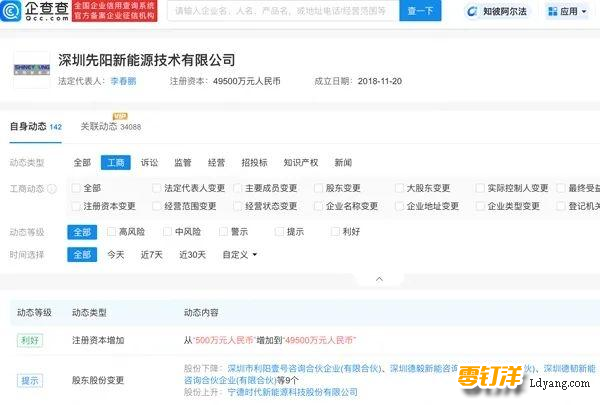Select the 招投标 type filter

coord(254,163)
